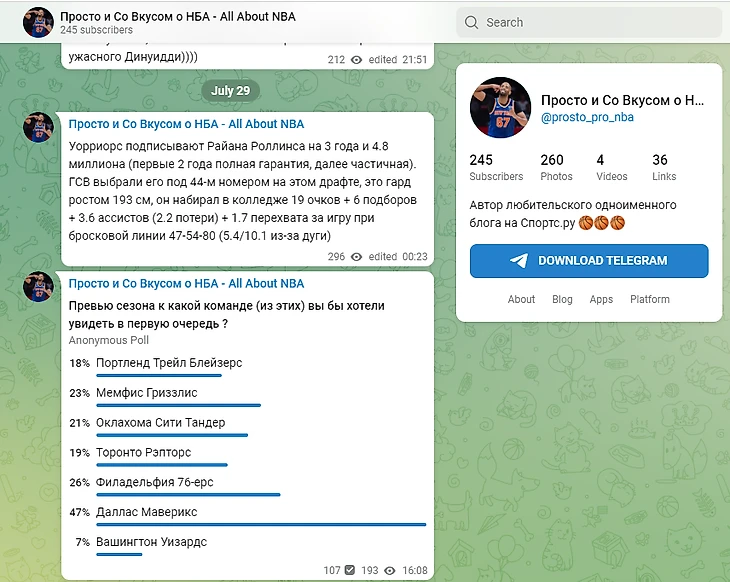Open the 'edited 21:51' timestamp

(x=398, y=60)
